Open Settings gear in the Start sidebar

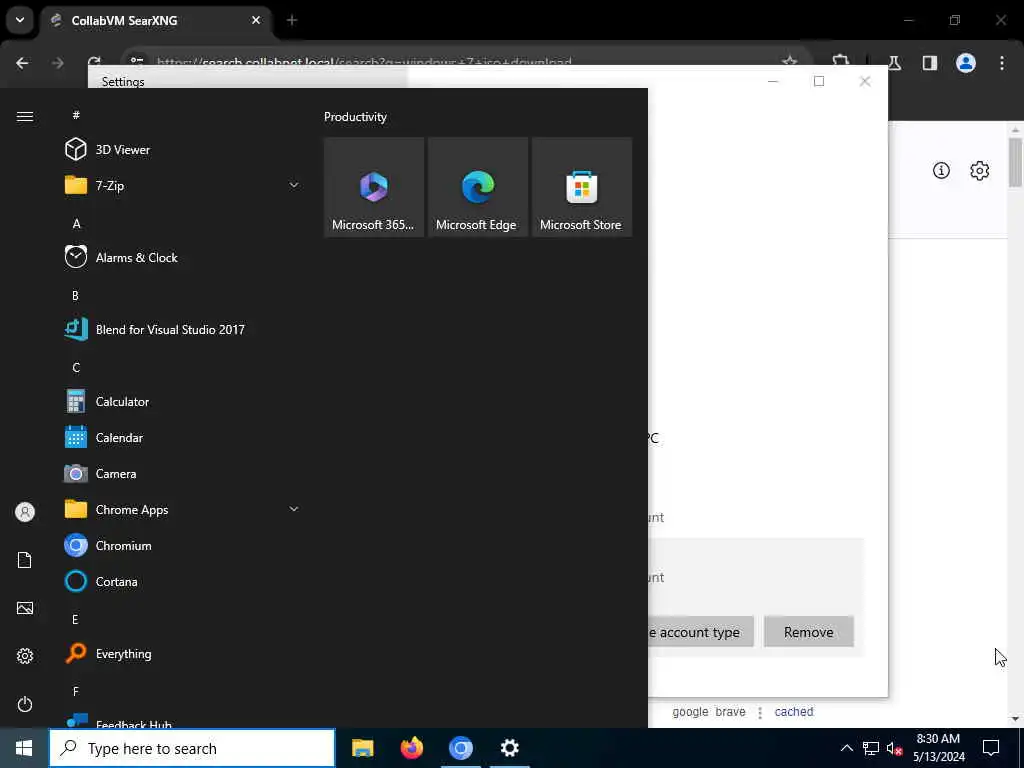click(x=25, y=656)
